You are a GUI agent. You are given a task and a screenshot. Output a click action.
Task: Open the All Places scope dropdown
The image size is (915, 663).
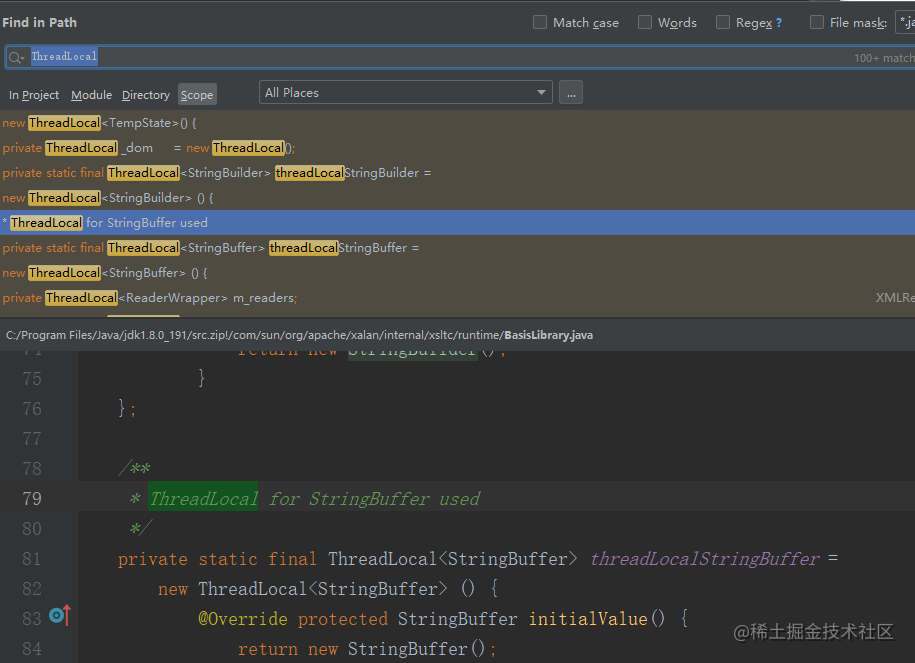pos(406,93)
